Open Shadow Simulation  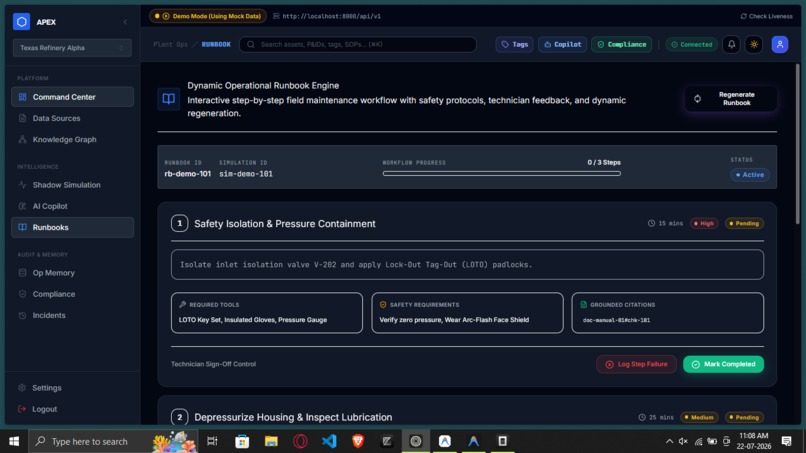pyautogui.click(x=72, y=185)
